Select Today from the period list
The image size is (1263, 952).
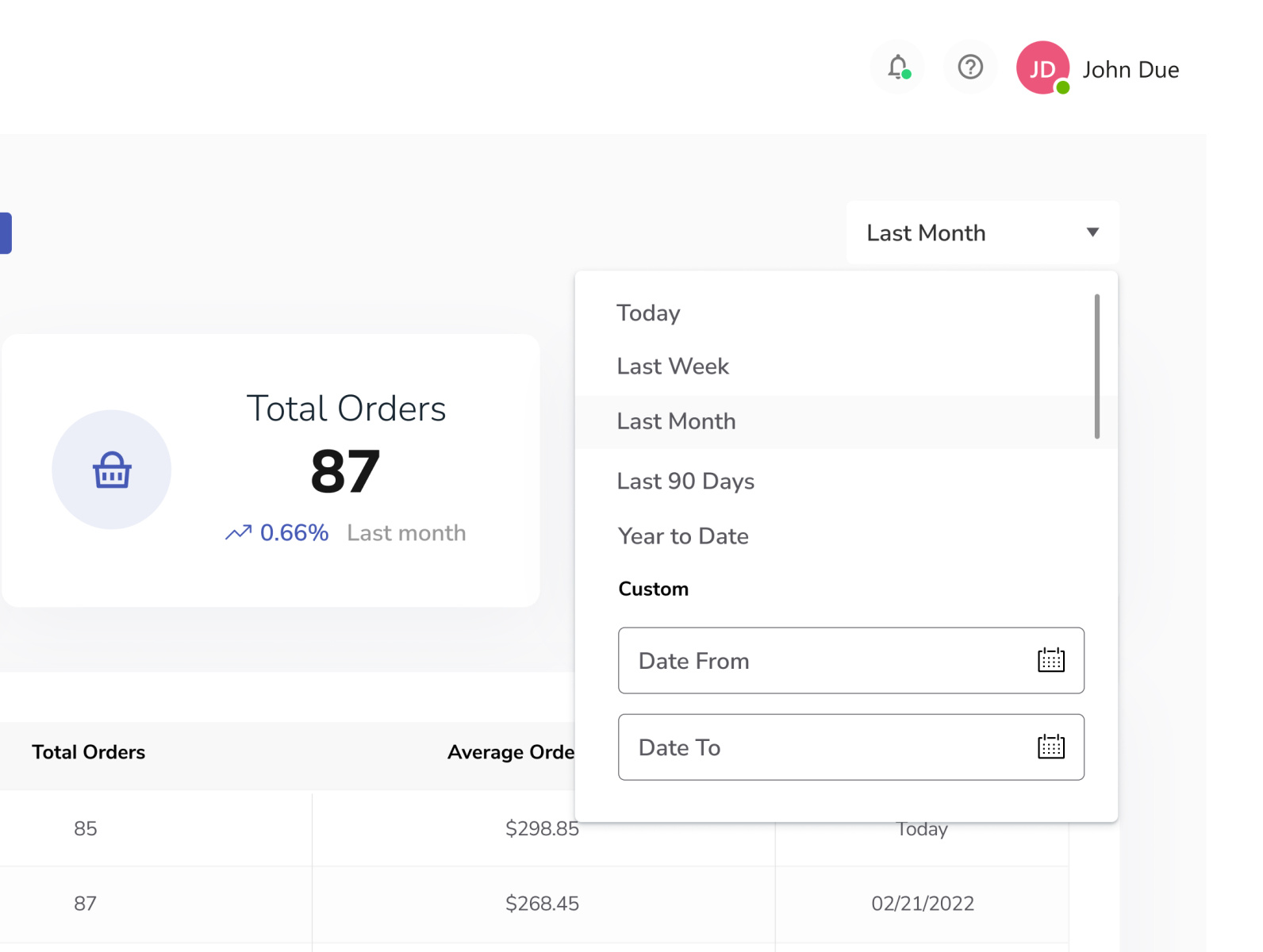(649, 313)
